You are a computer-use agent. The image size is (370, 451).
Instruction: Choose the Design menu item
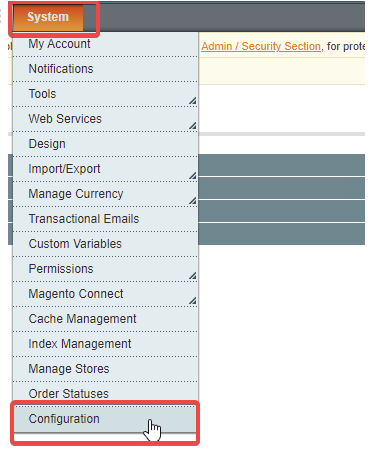pos(105,144)
